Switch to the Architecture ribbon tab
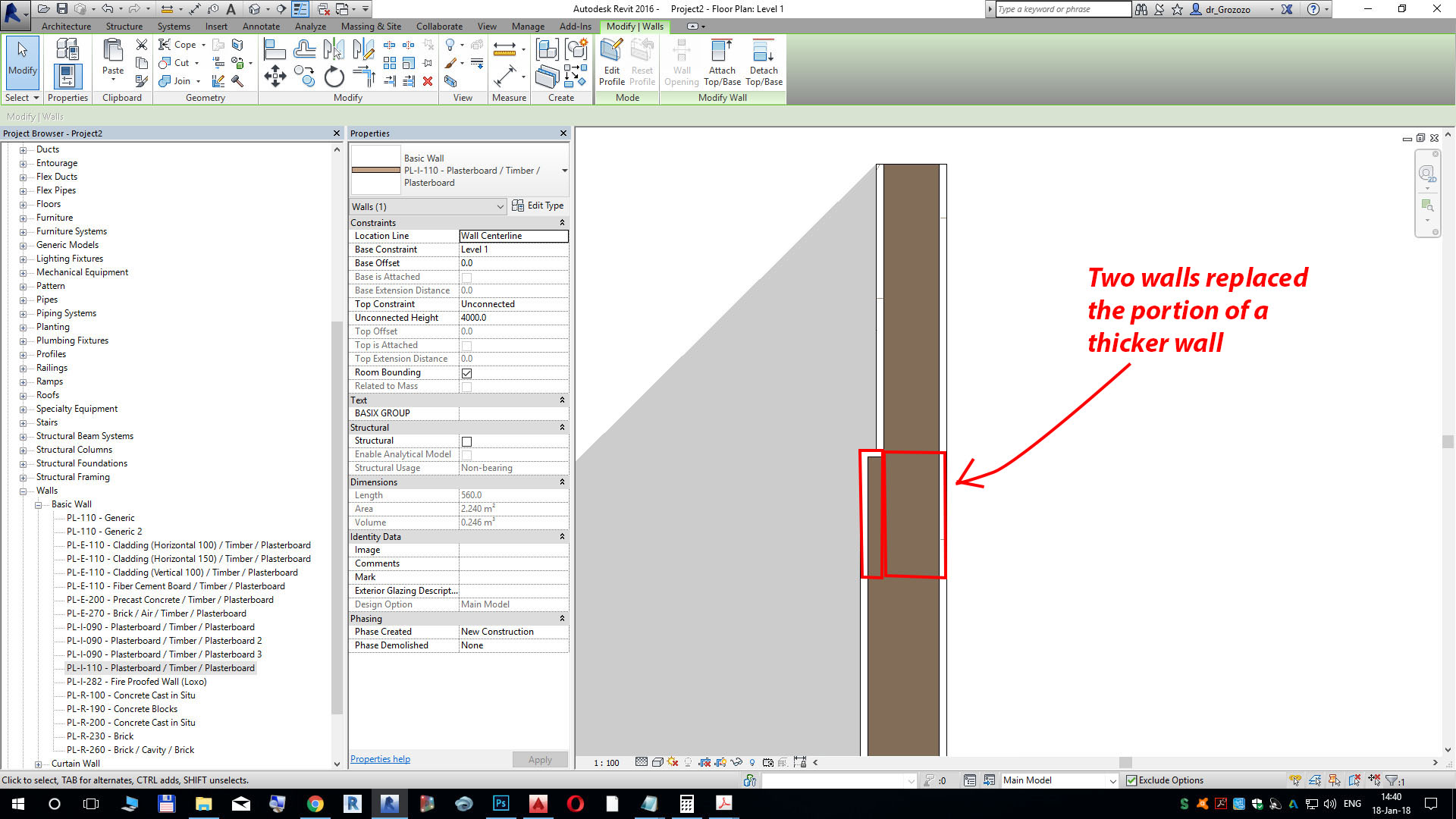The image size is (1456, 819). pos(66,26)
